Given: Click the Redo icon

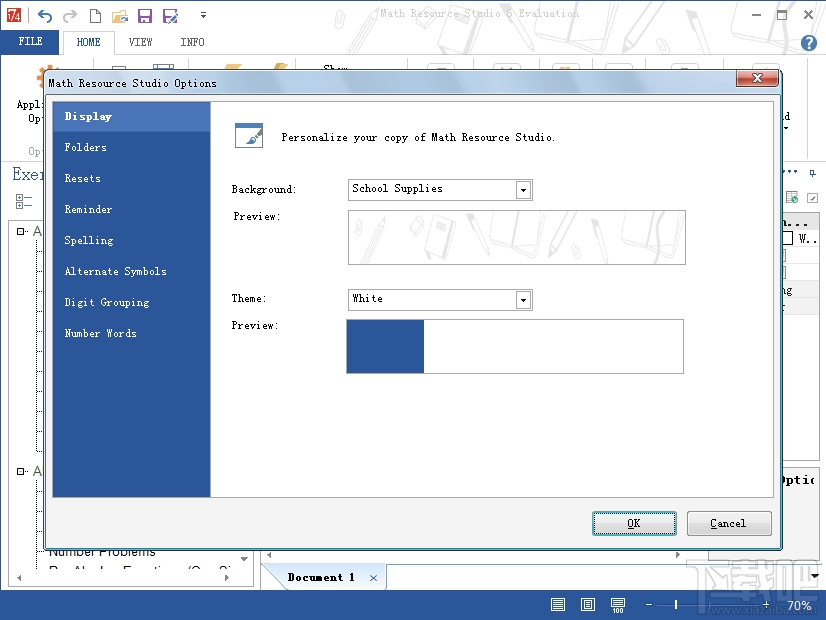Looking at the screenshot, I should click(68, 15).
